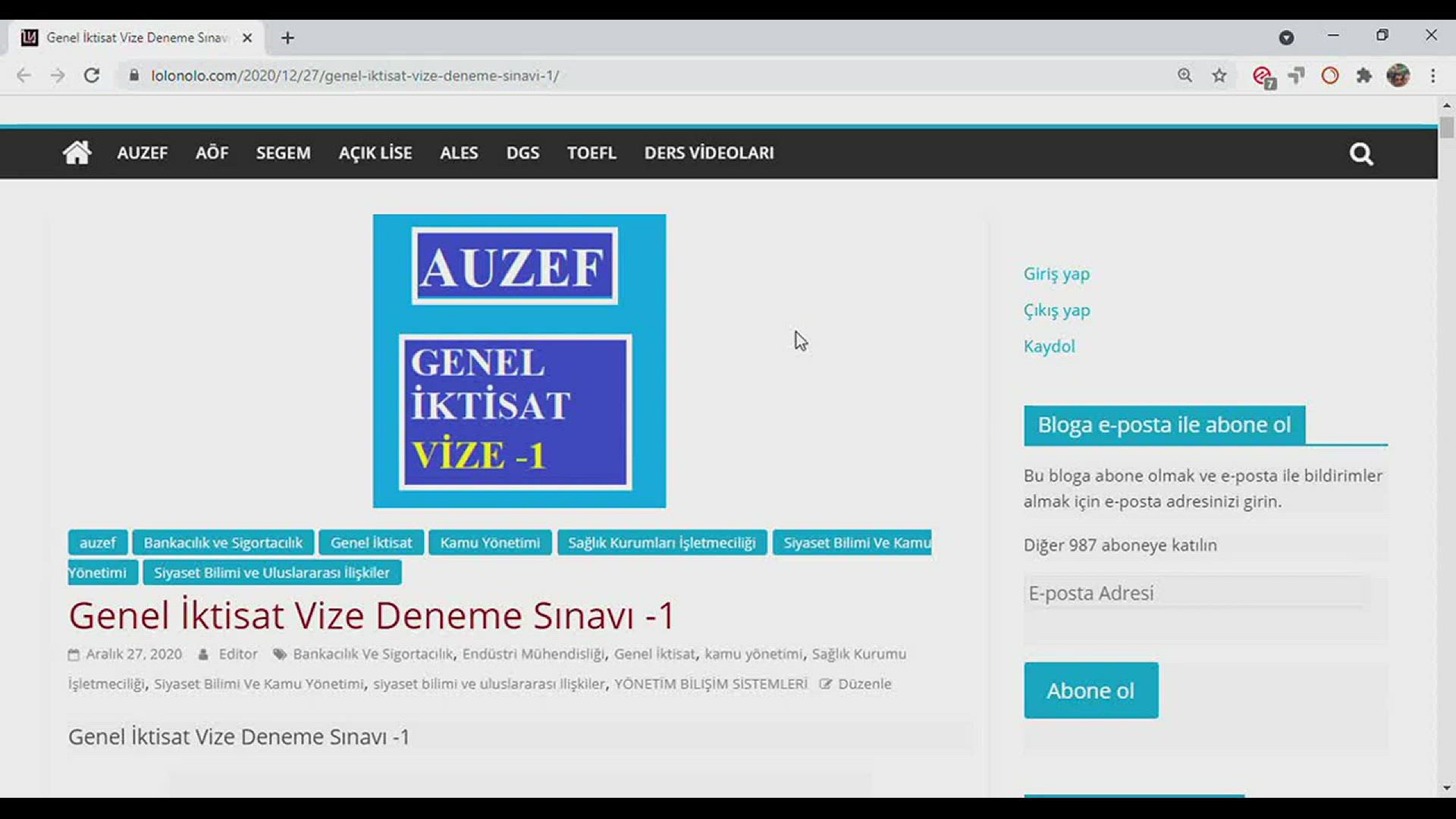This screenshot has height=819, width=1456.
Task: Open the DERS VİDEOLARI menu item
Action: point(709,152)
